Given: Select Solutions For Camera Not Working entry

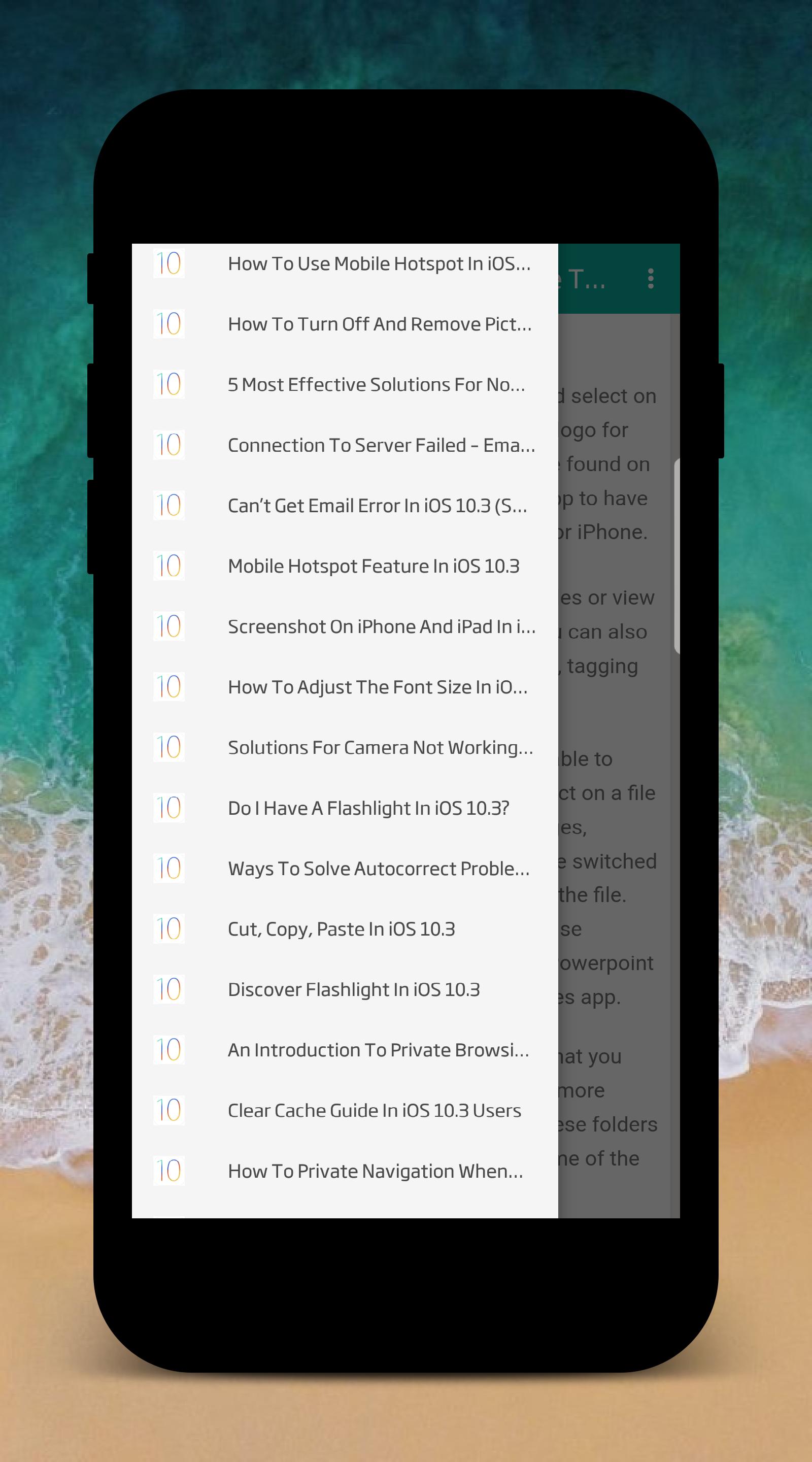Looking at the screenshot, I should pyautogui.click(x=345, y=747).
